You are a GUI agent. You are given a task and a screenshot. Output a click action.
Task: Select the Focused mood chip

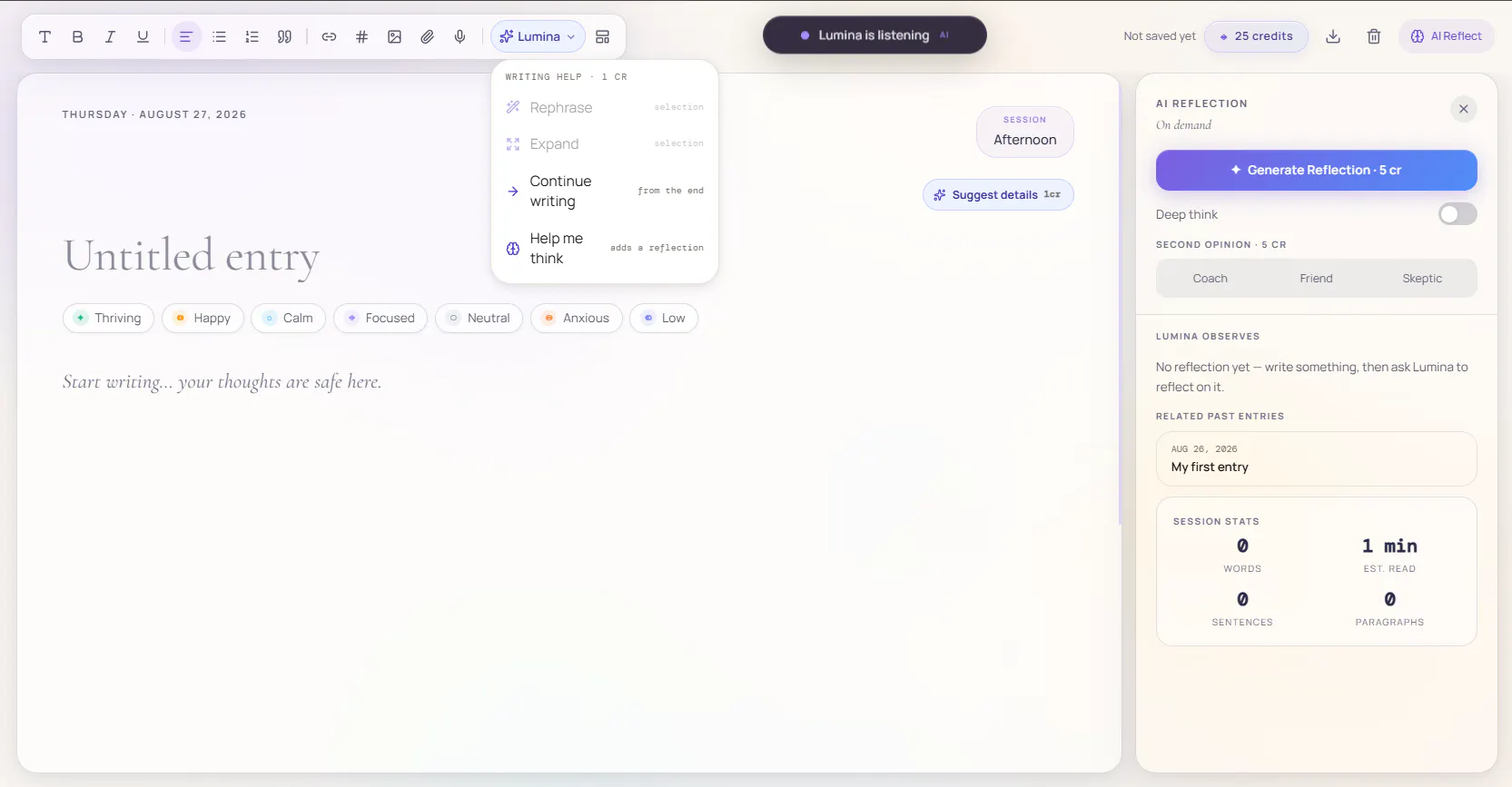click(x=380, y=319)
